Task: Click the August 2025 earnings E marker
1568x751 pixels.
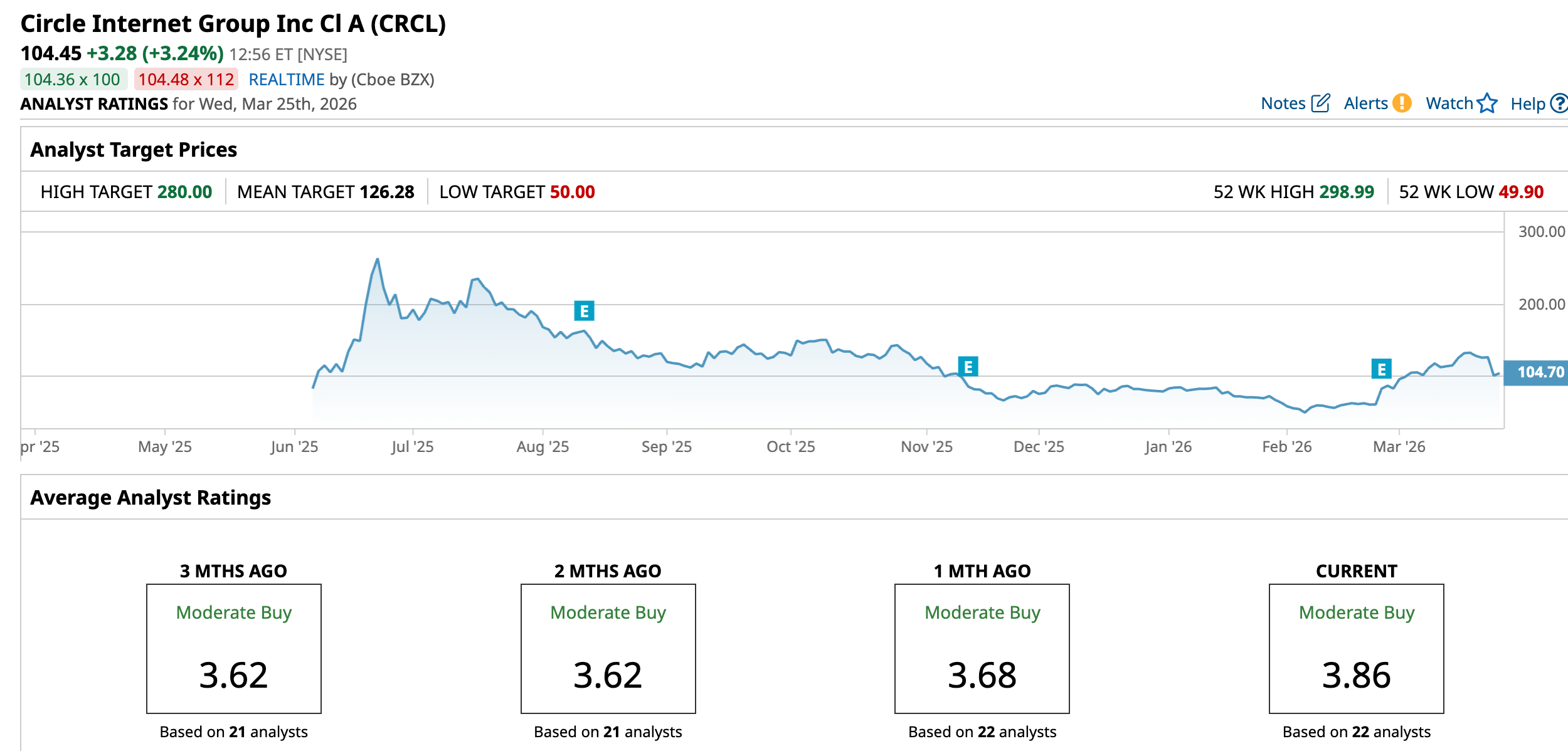Action: click(x=584, y=311)
